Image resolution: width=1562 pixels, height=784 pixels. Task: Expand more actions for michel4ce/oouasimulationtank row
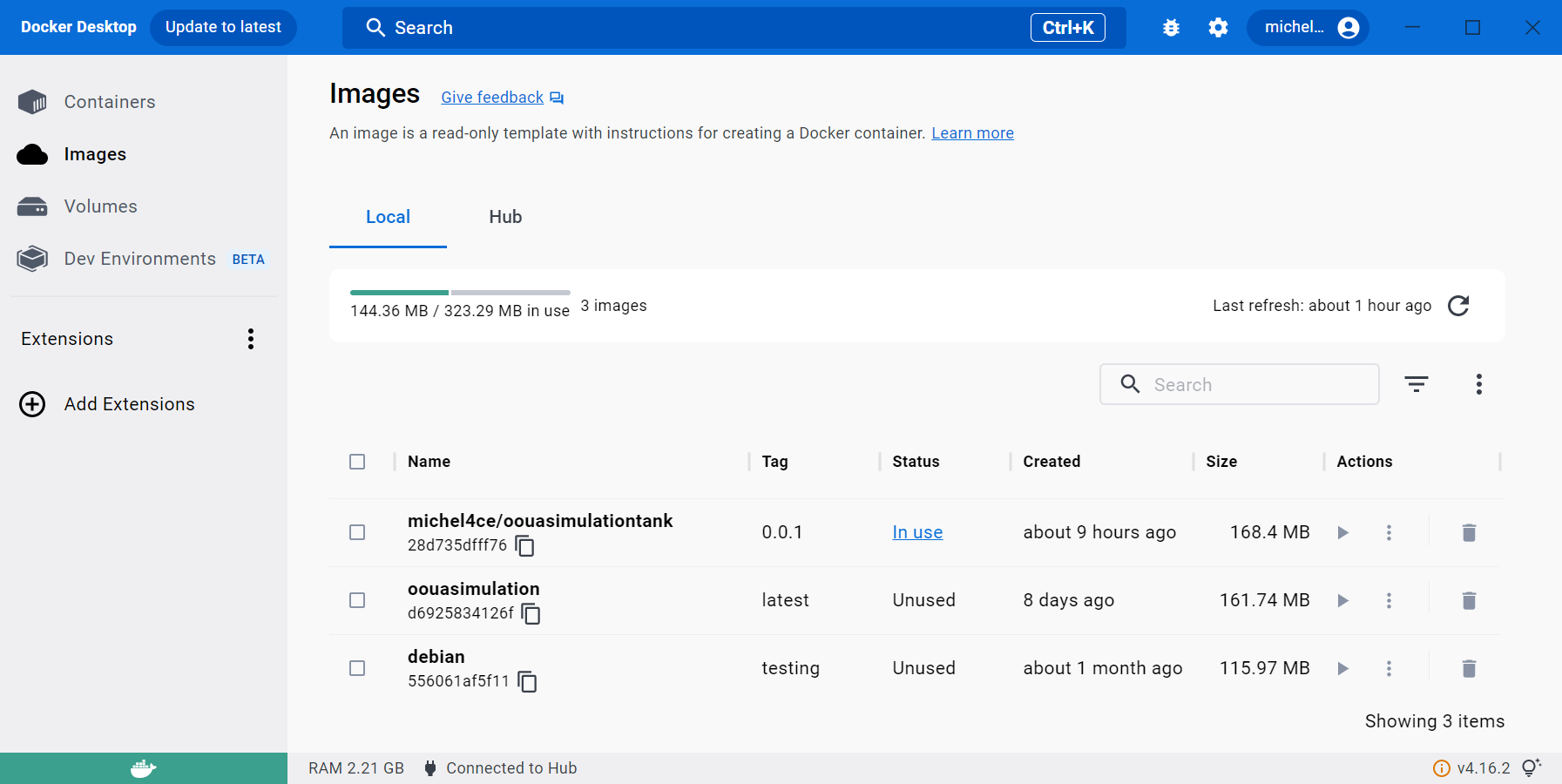tap(1389, 532)
